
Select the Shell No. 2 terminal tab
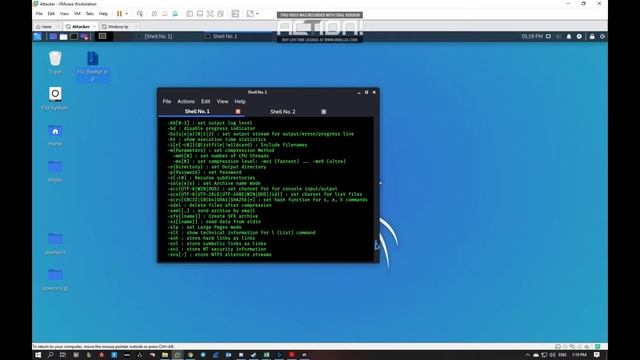coord(283,111)
